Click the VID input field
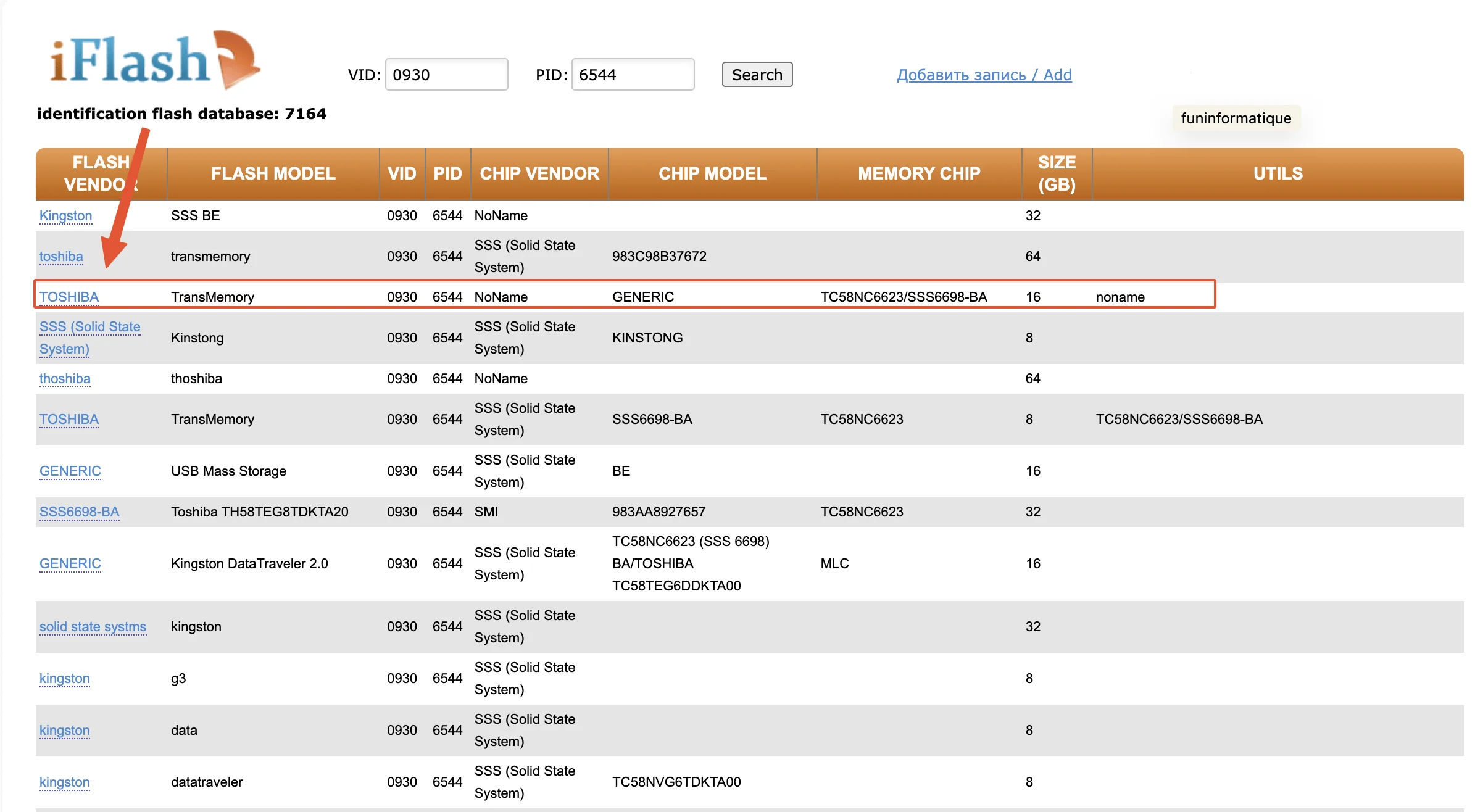 click(x=446, y=75)
